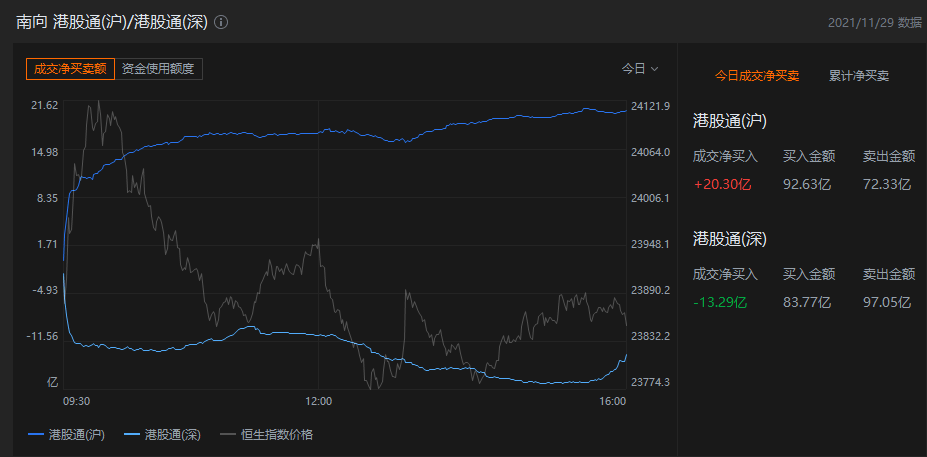Click the 92.63亿 buy amount
Image resolution: width=927 pixels, height=457 pixels.
[807, 184]
